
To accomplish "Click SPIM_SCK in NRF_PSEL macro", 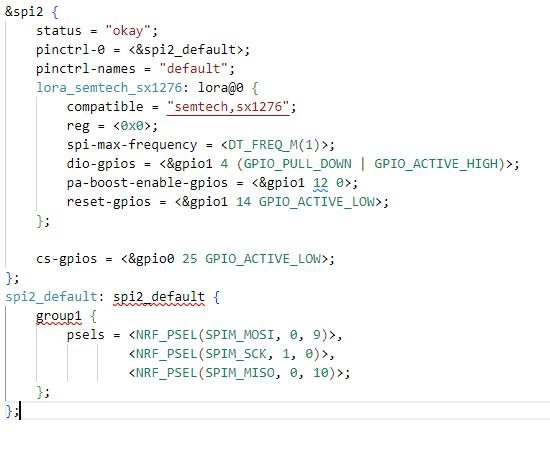I will tap(236, 353).
